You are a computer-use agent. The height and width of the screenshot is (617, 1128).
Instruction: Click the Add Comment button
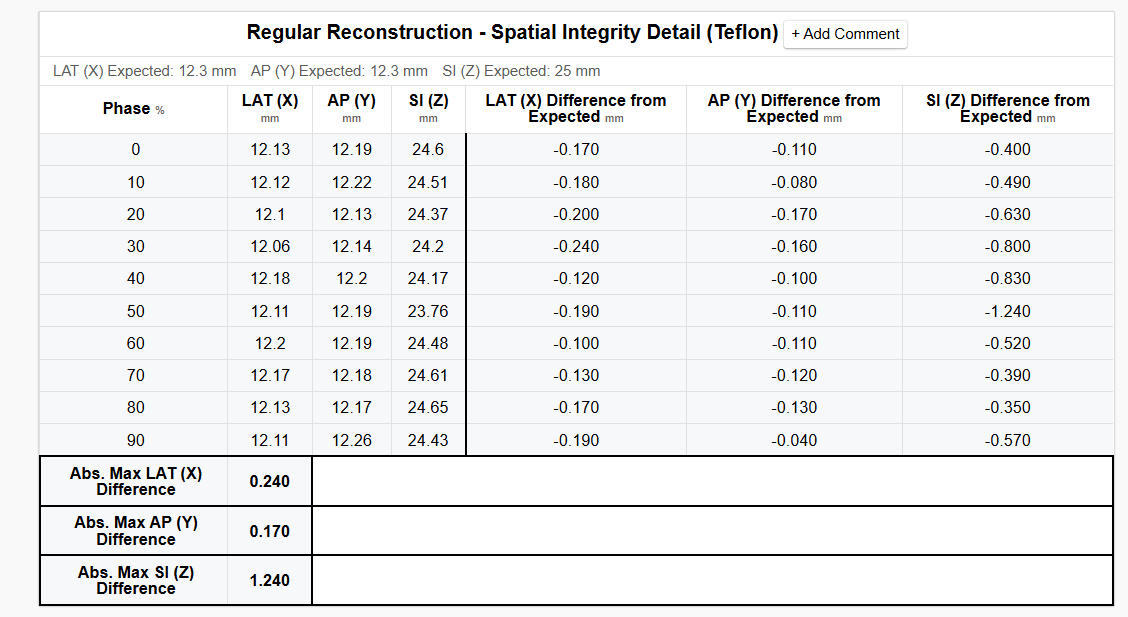coord(845,34)
